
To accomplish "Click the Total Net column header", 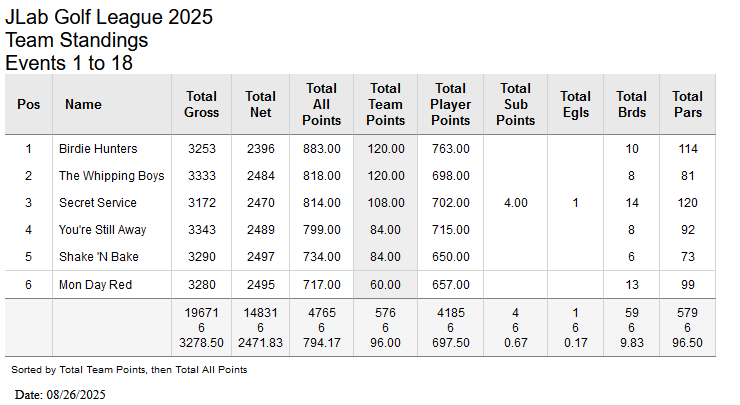I will (260, 104).
